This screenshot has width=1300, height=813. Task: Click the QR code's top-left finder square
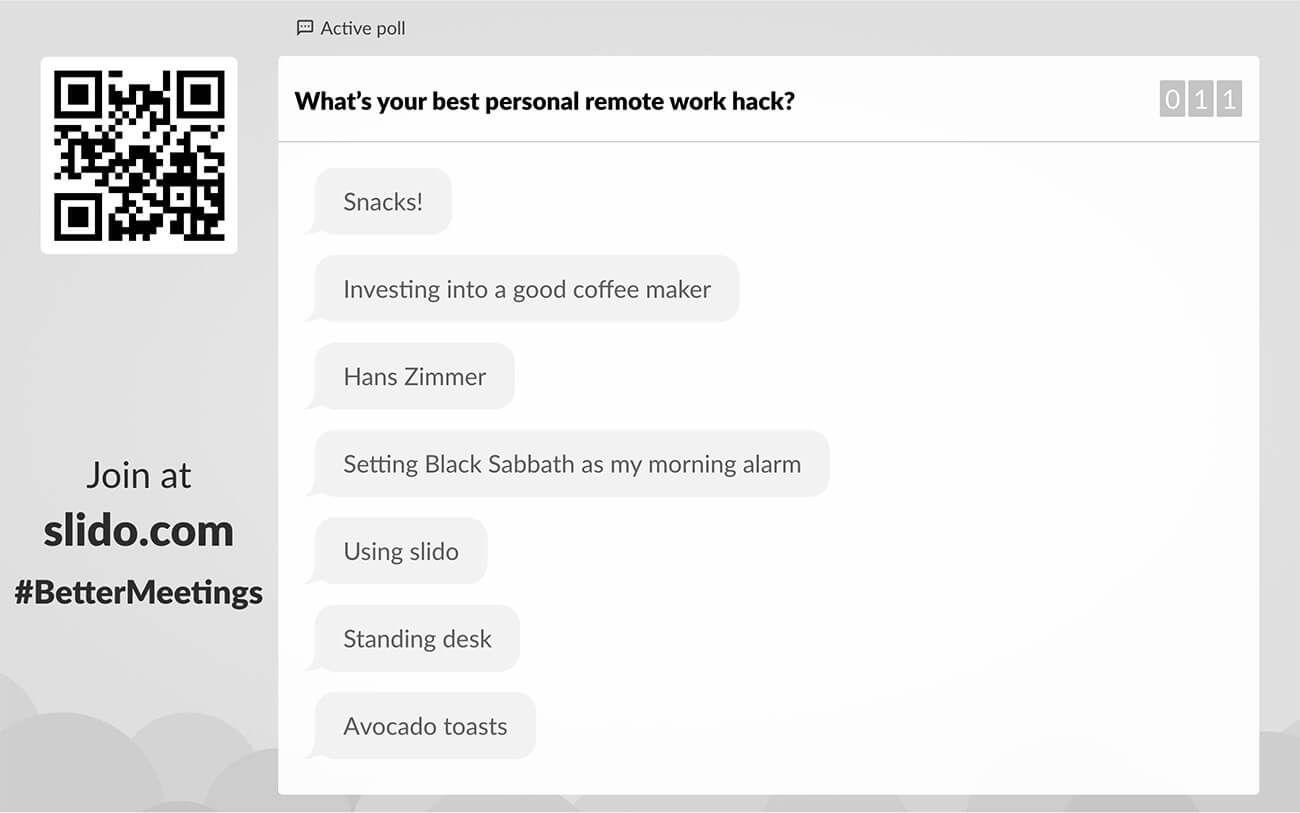click(x=78, y=94)
